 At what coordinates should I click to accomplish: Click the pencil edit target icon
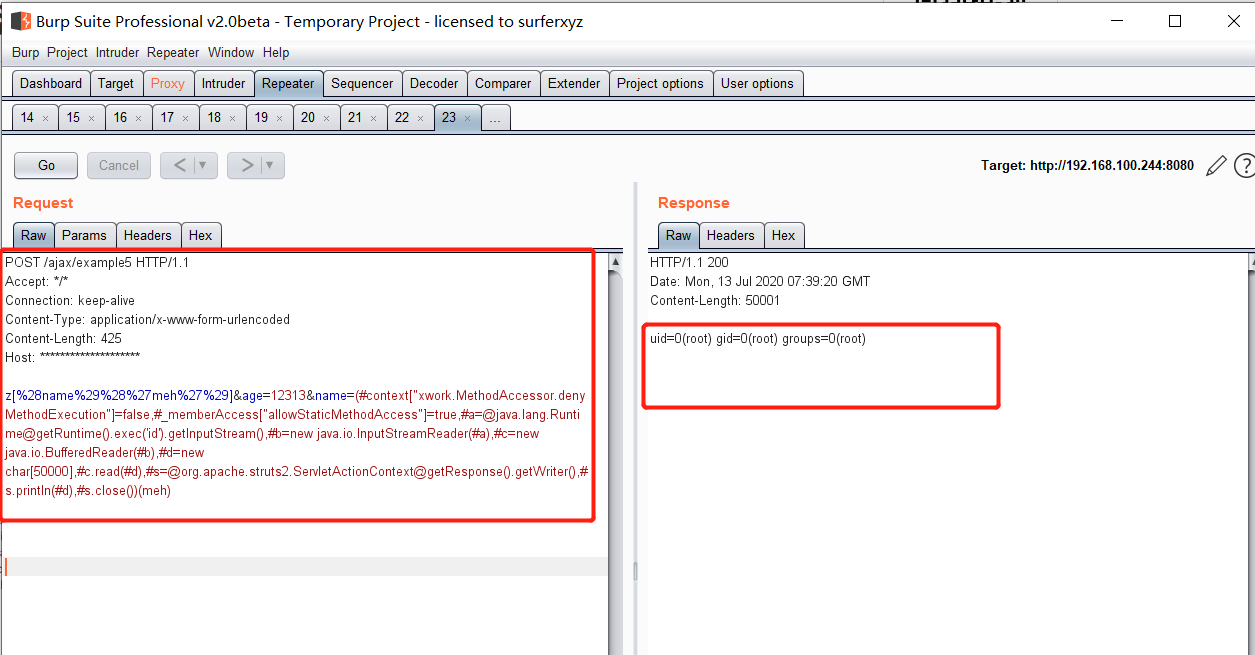coord(1216,166)
